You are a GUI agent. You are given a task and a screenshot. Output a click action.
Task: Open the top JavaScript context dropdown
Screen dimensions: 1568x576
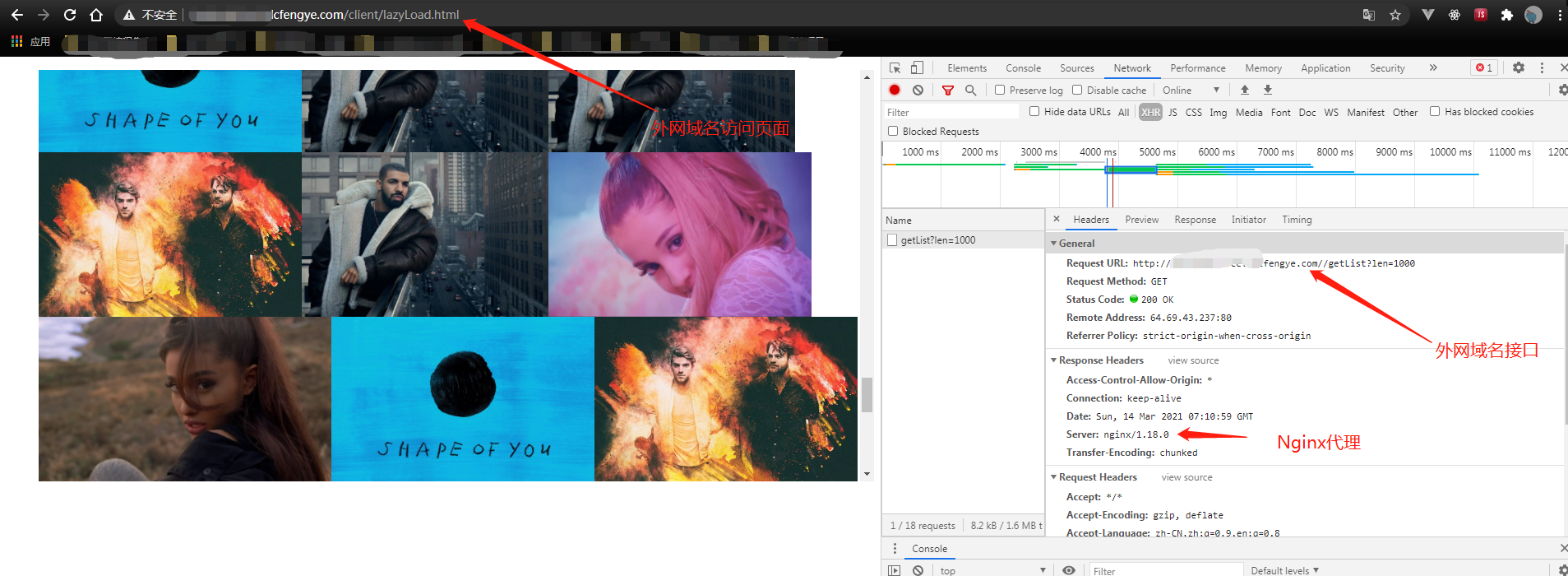(x=992, y=570)
